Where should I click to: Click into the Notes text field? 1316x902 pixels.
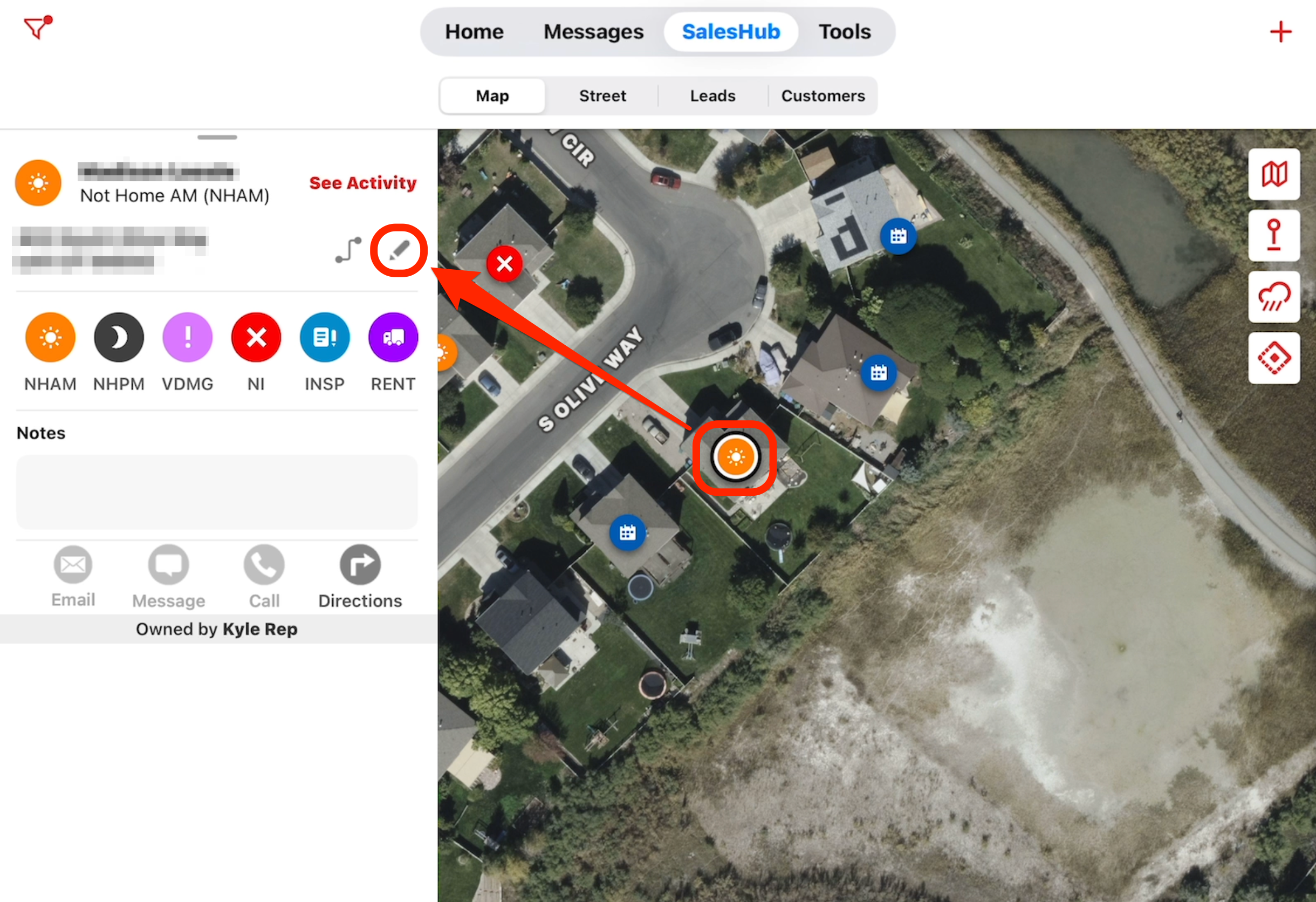point(217,491)
